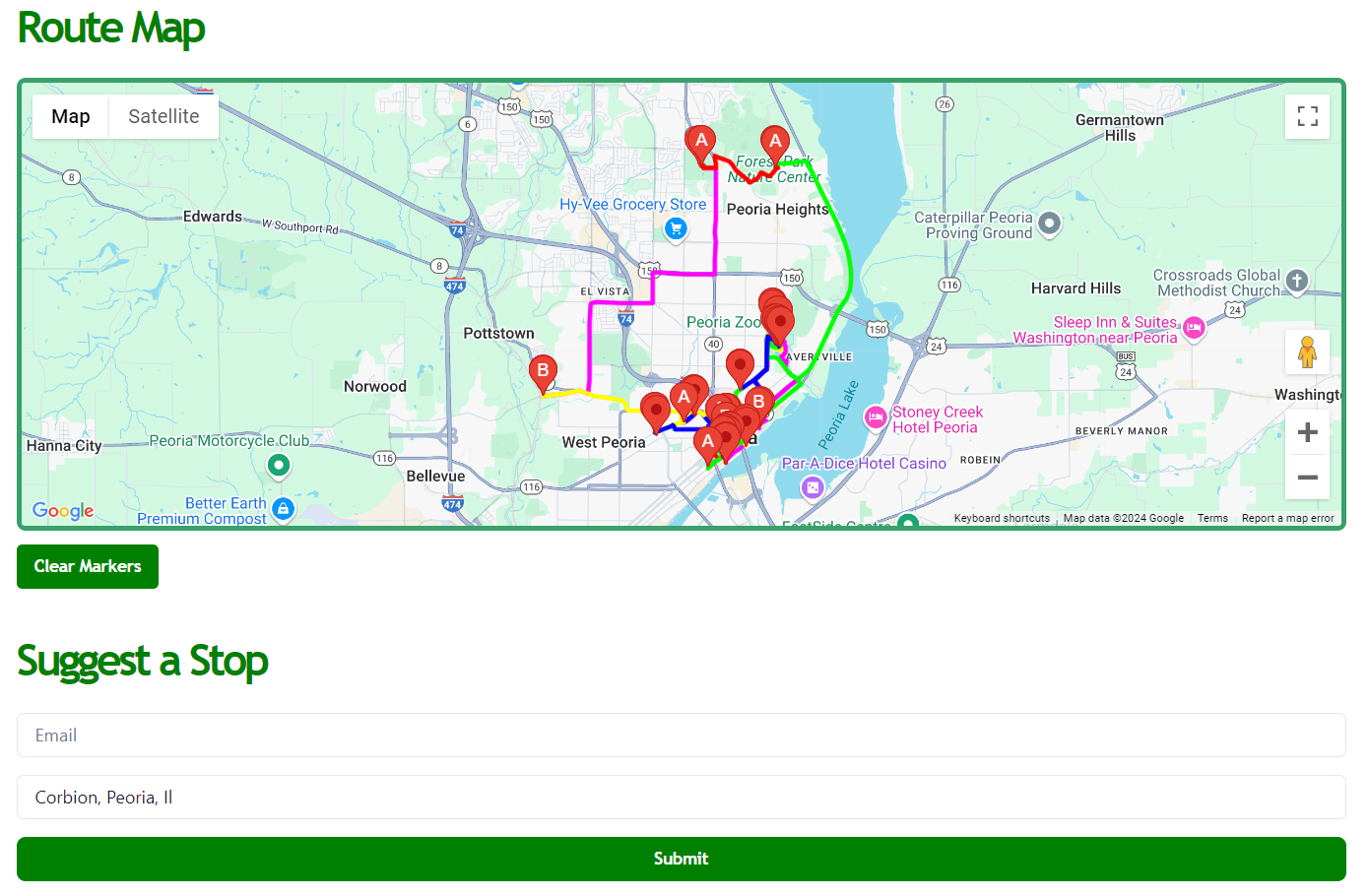Select marker B near Norwood

[543, 375]
